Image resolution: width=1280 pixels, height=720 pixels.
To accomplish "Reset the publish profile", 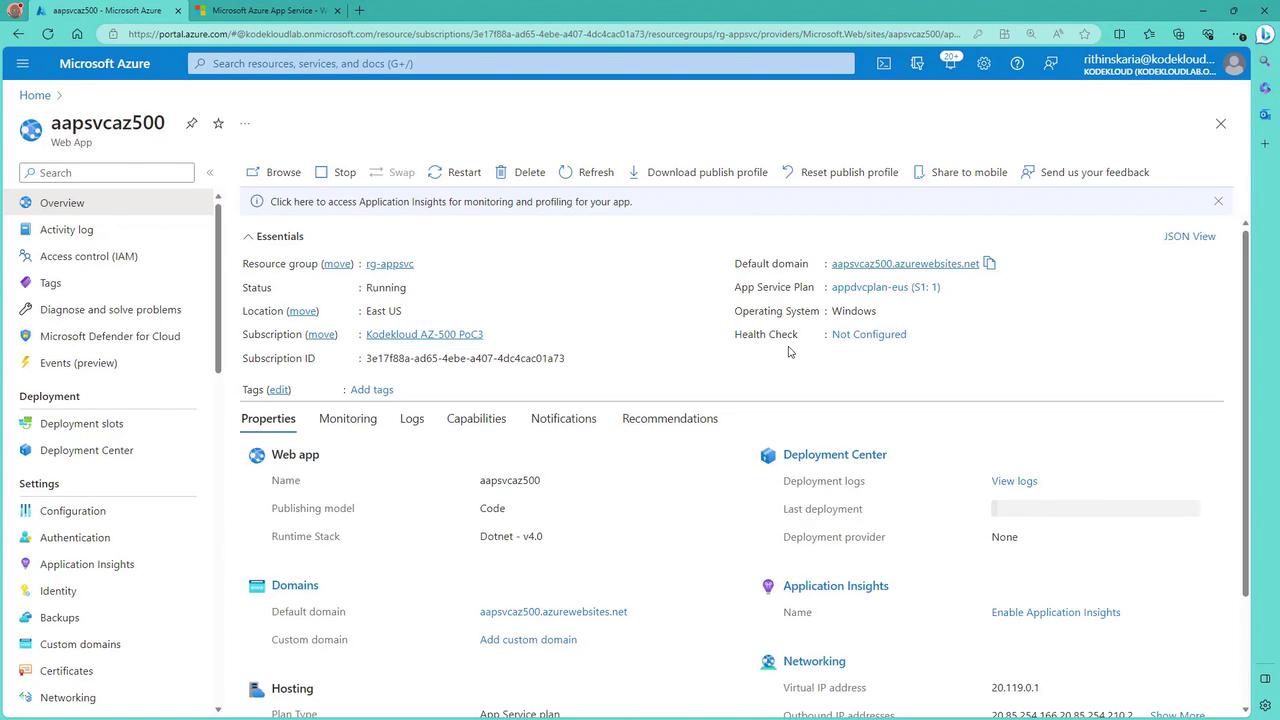I will 840,172.
